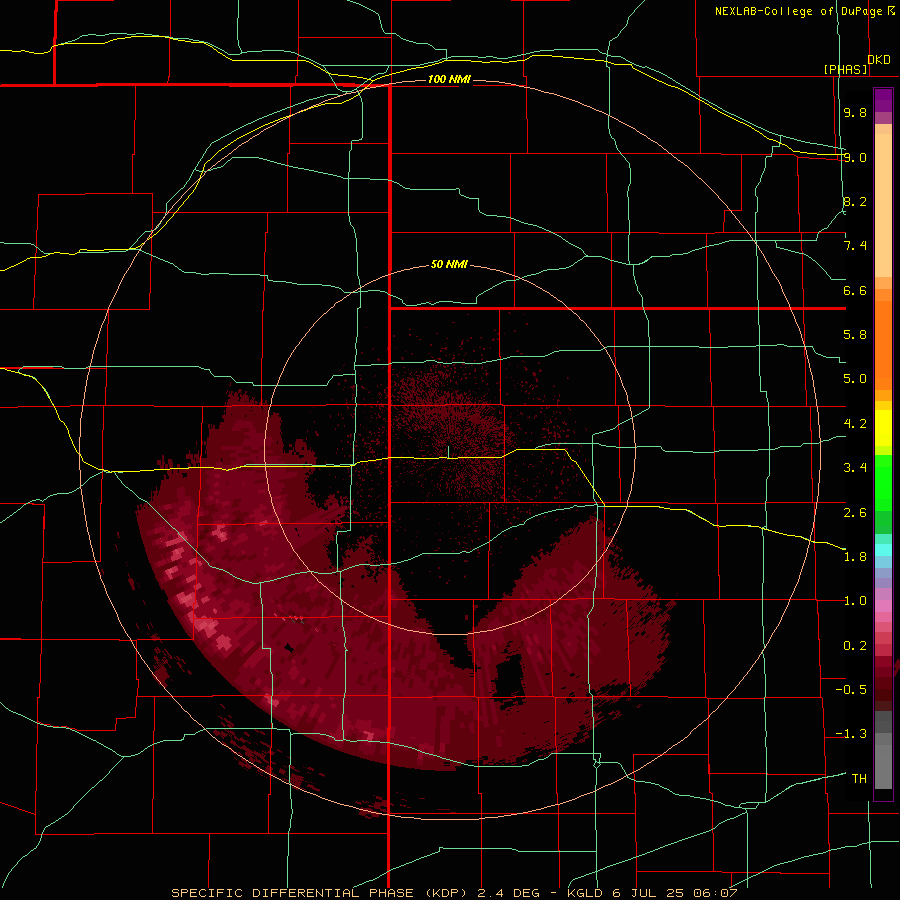The width and height of the screenshot is (900, 900).
Task: Pick the cyan segment of the color bar
Action: tap(883, 550)
